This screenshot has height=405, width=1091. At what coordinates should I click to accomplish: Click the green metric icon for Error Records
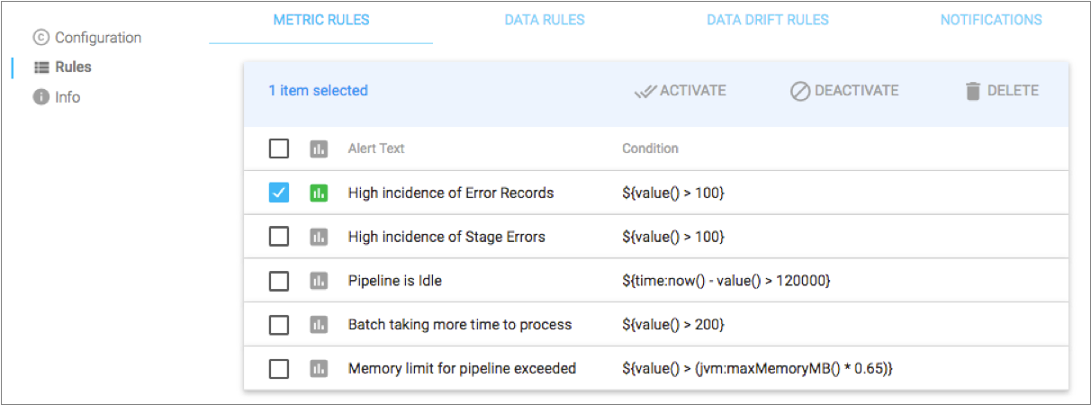[319, 193]
